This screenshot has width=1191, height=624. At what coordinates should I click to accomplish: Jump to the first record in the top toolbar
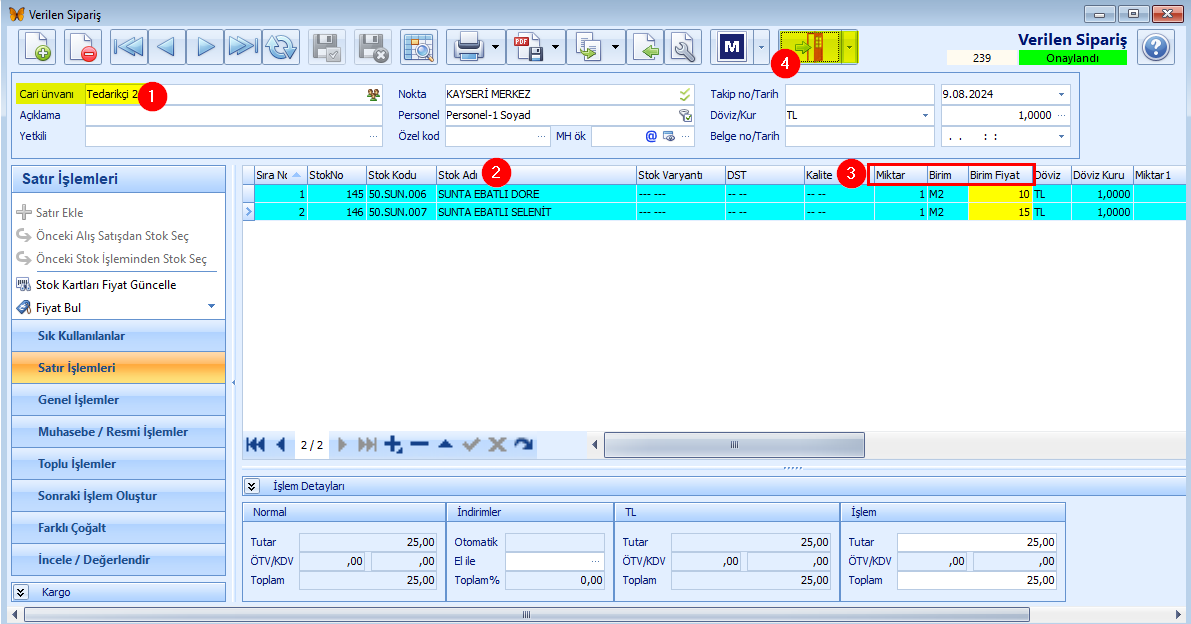(x=128, y=47)
